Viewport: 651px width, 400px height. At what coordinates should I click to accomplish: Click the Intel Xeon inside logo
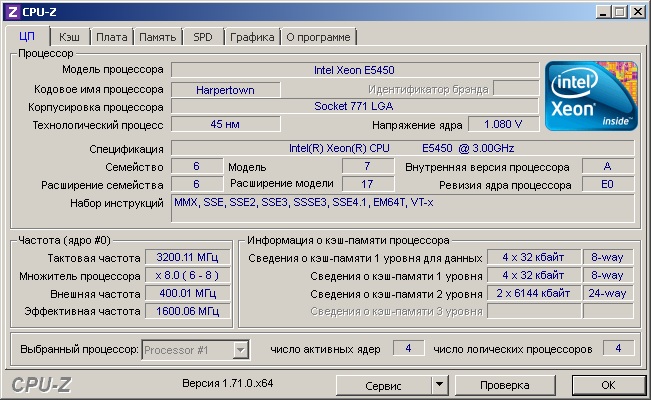591,96
